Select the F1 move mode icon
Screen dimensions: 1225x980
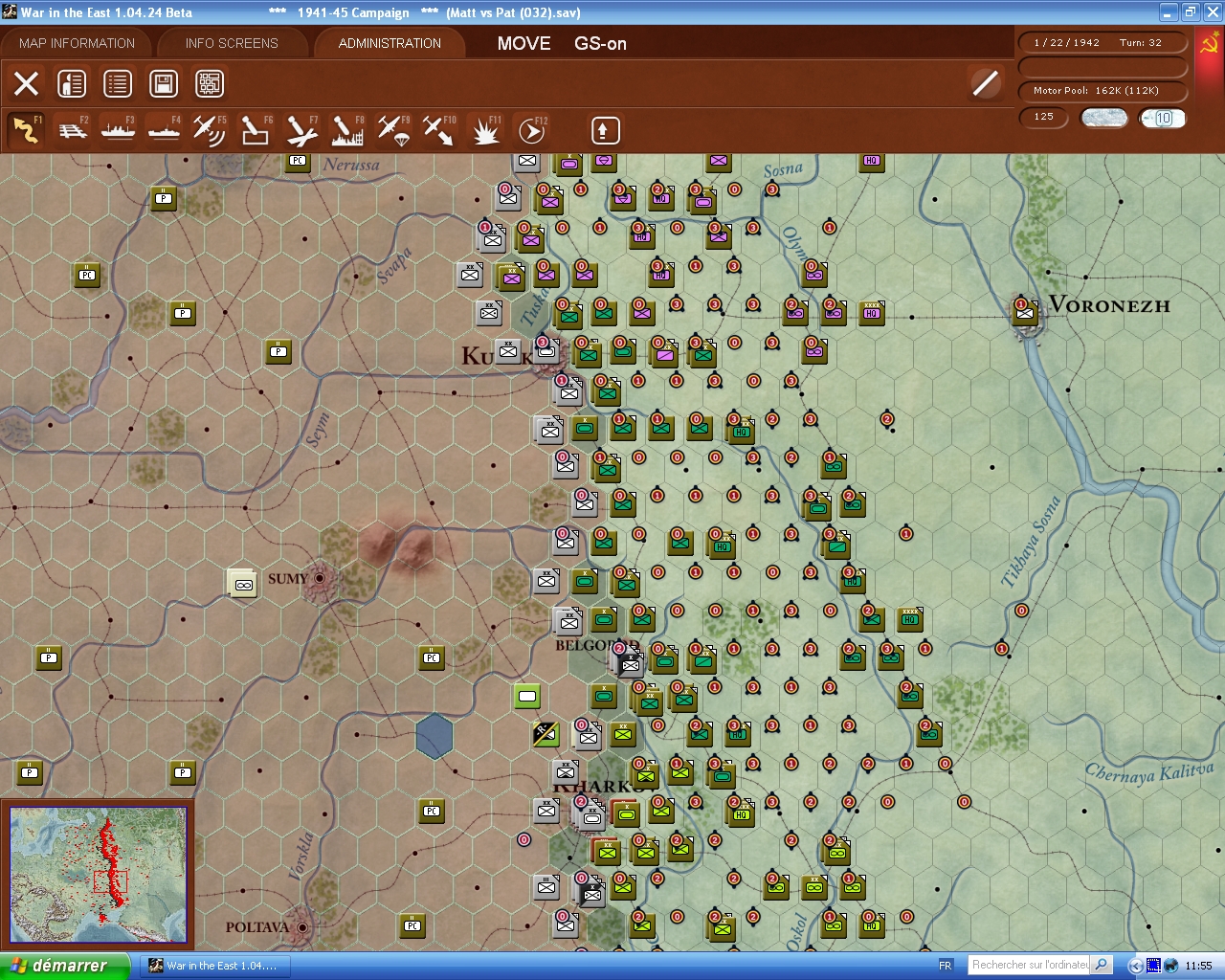[27, 130]
